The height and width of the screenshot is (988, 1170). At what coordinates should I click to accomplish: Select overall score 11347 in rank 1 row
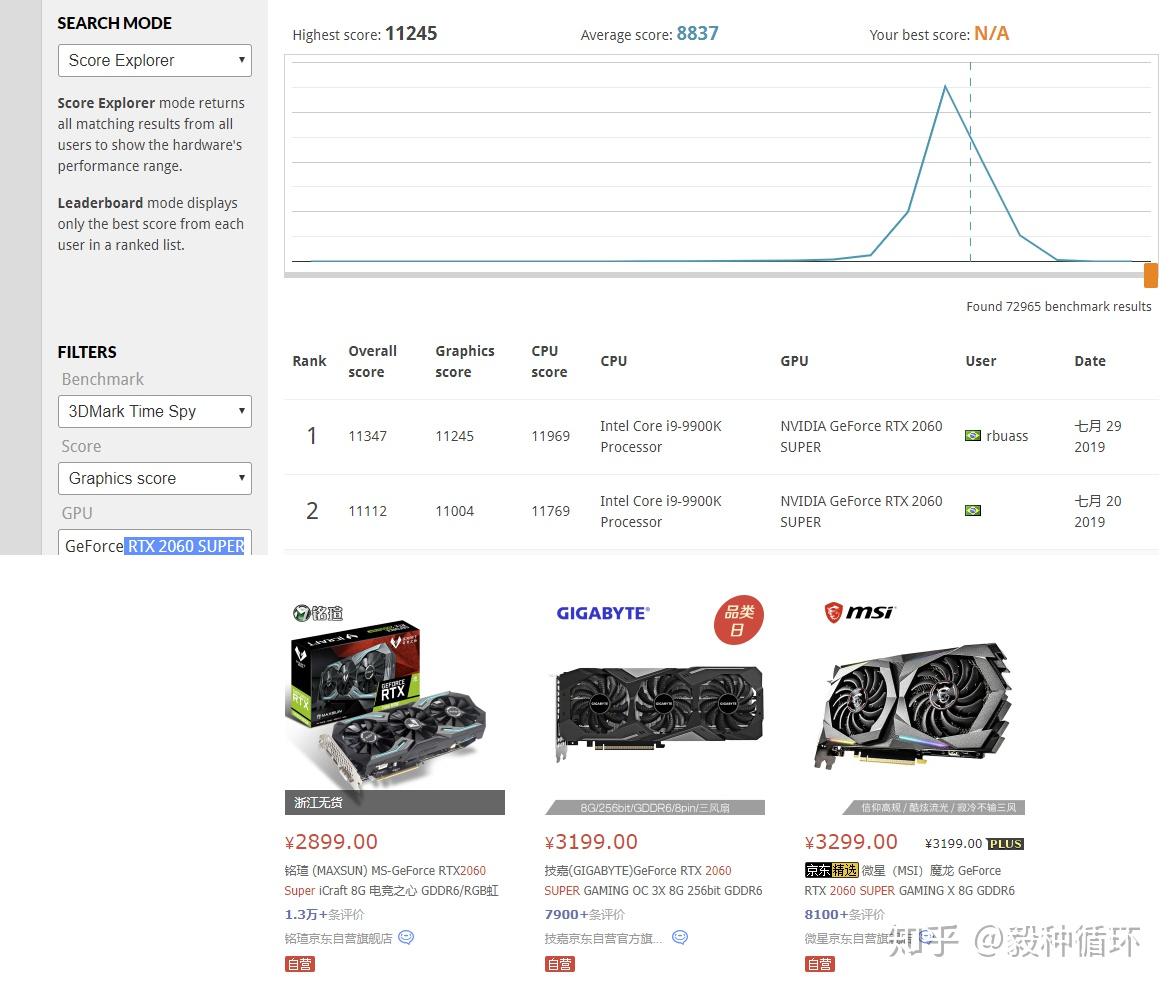click(x=367, y=436)
